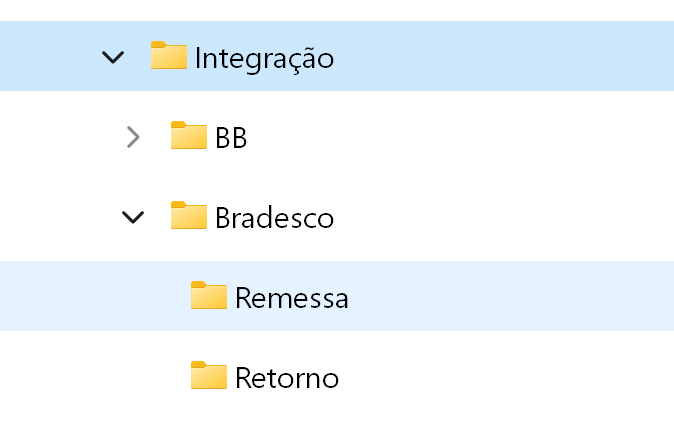
Task: Click empty space right of Integração label
Action: pos(500,57)
